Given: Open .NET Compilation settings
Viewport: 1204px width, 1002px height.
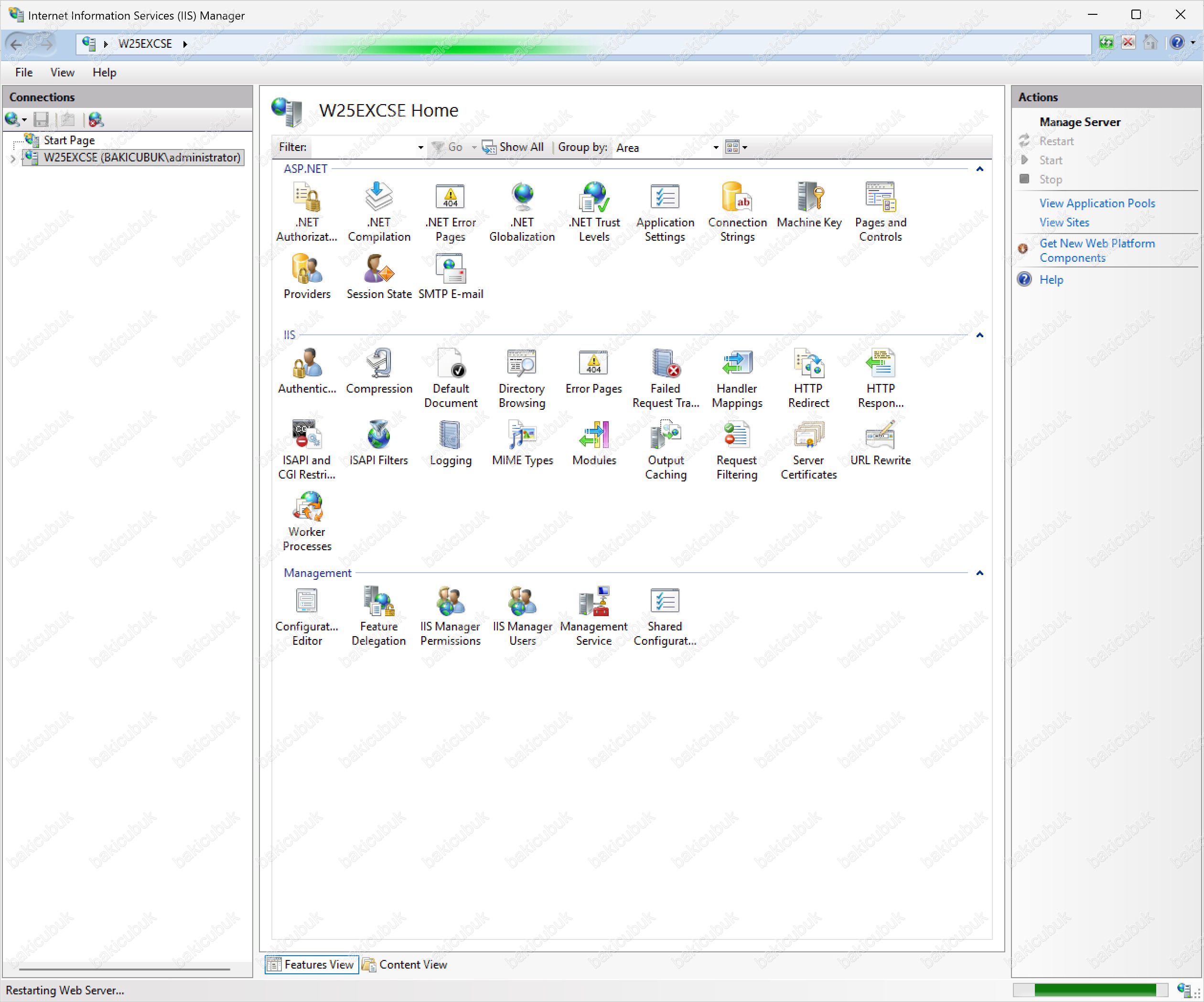Looking at the screenshot, I should 379,212.
